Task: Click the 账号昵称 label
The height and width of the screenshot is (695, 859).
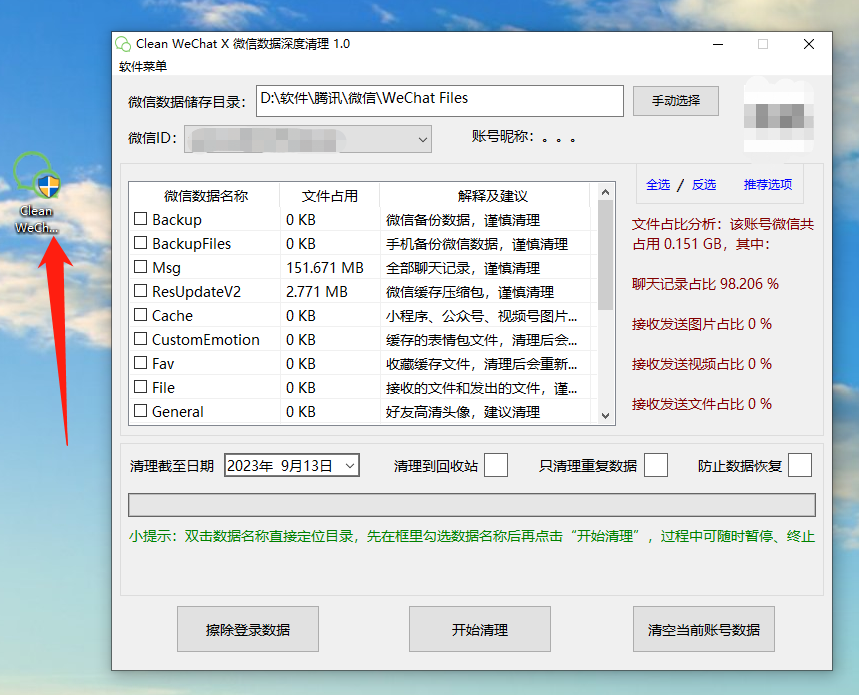Action: (x=502, y=136)
